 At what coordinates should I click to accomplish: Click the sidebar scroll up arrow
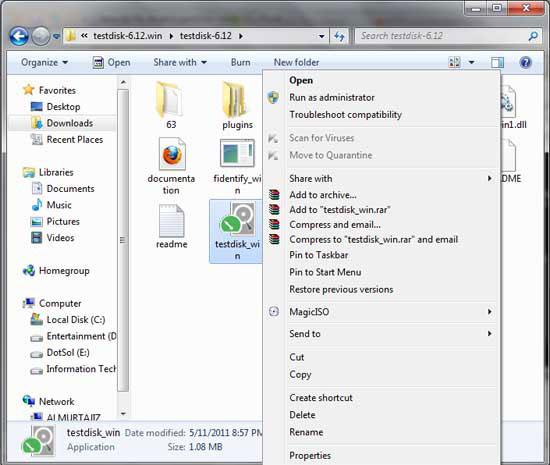pos(123,82)
